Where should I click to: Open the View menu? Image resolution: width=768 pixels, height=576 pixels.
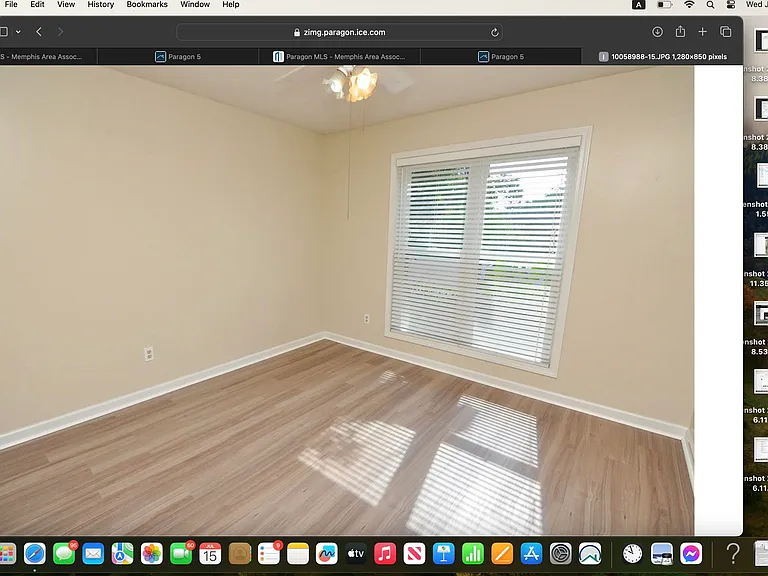pyautogui.click(x=66, y=4)
